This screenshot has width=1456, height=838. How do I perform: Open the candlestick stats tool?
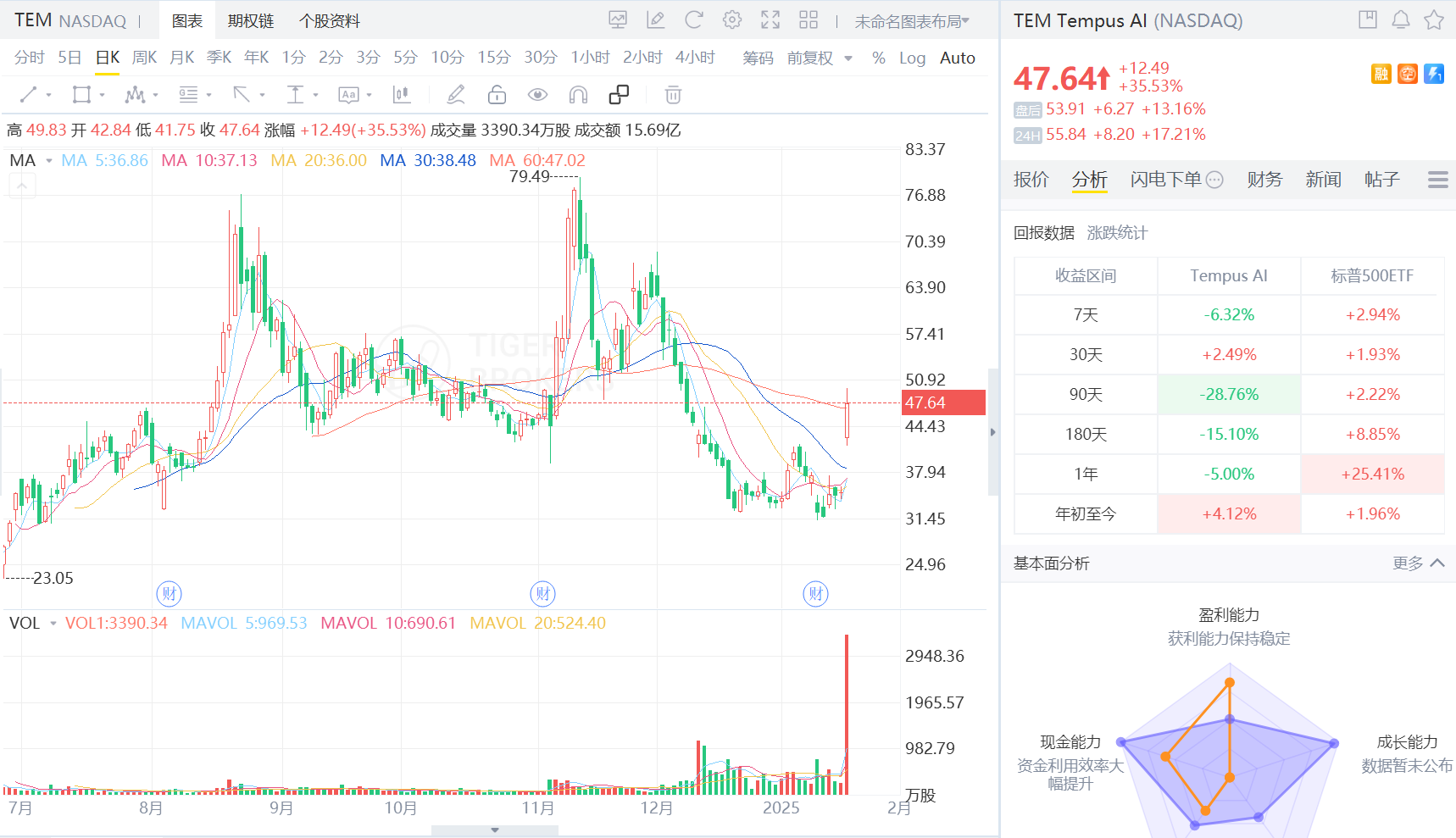[x=402, y=95]
